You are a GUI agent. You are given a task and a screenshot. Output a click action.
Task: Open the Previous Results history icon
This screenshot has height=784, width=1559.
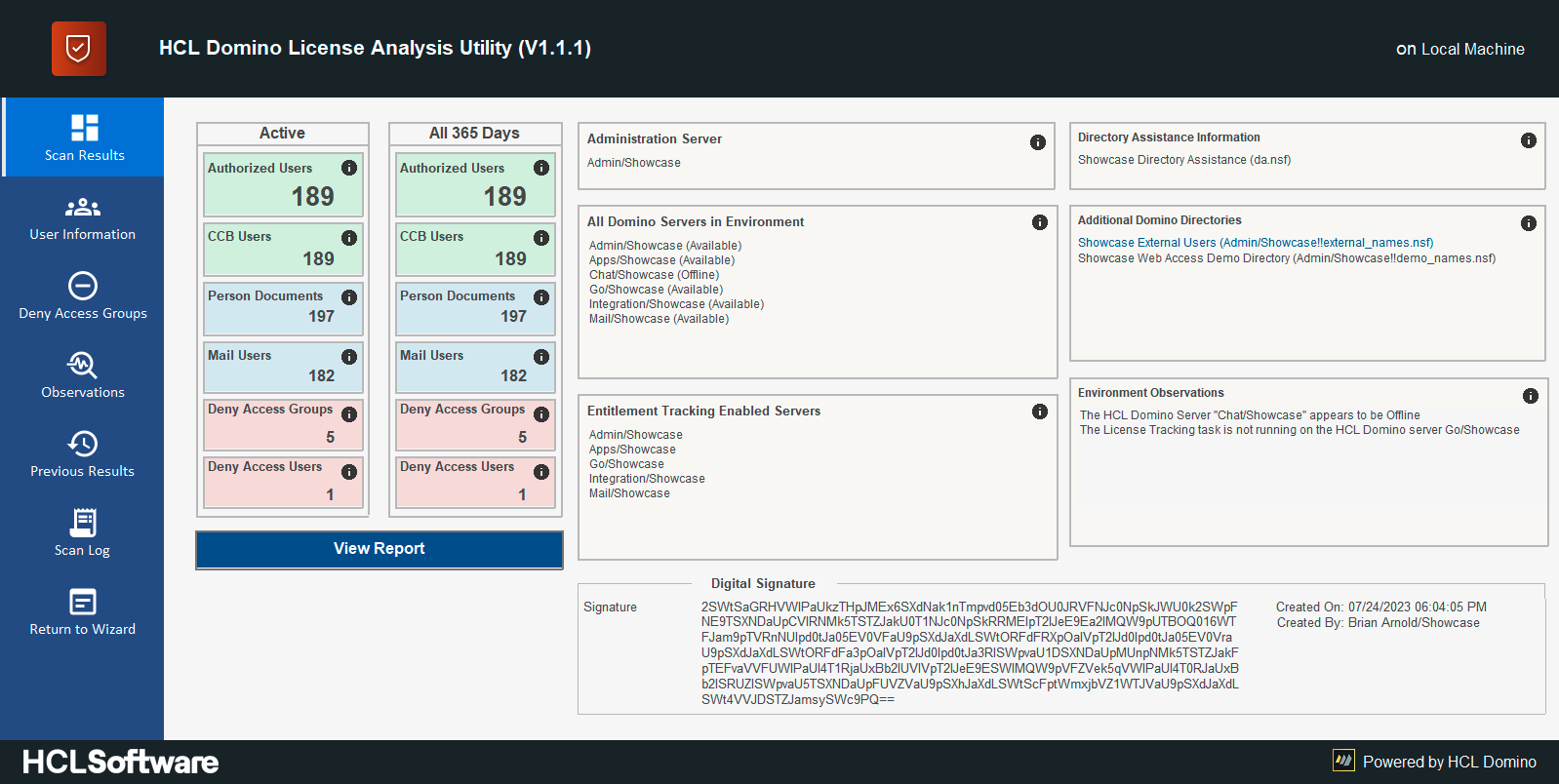(83, 444)
